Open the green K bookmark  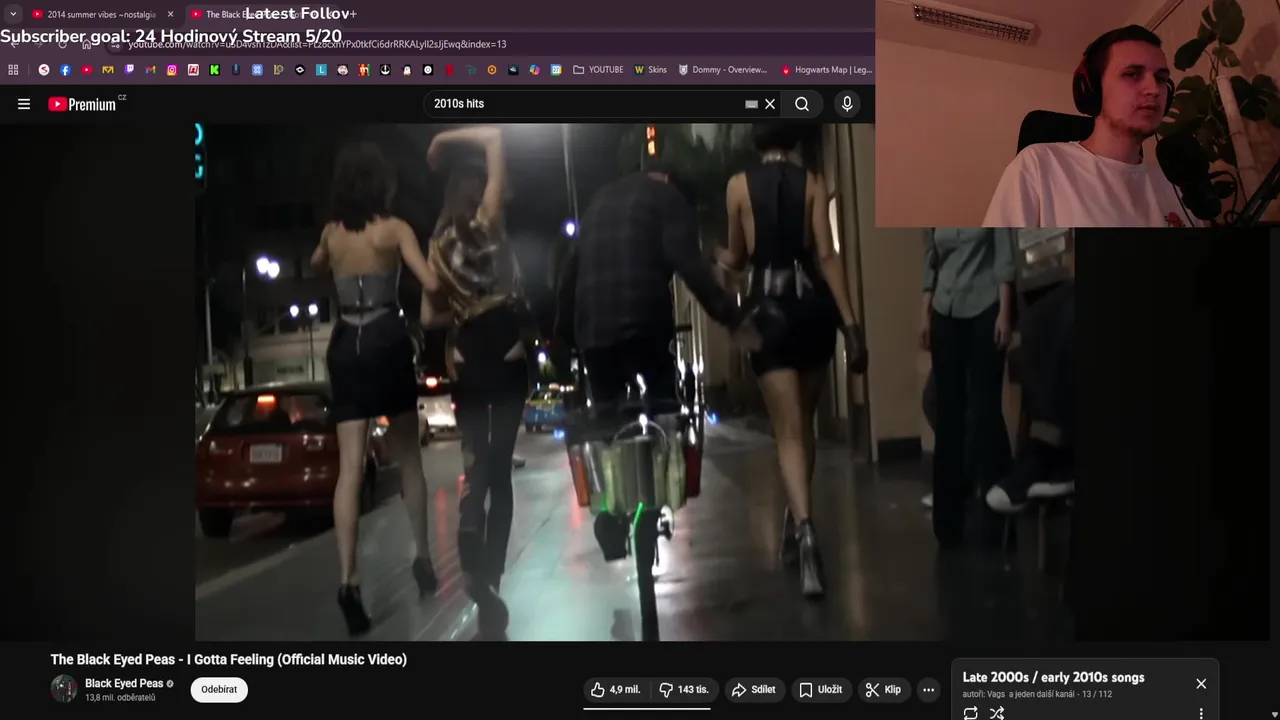[x=214, y=70]
